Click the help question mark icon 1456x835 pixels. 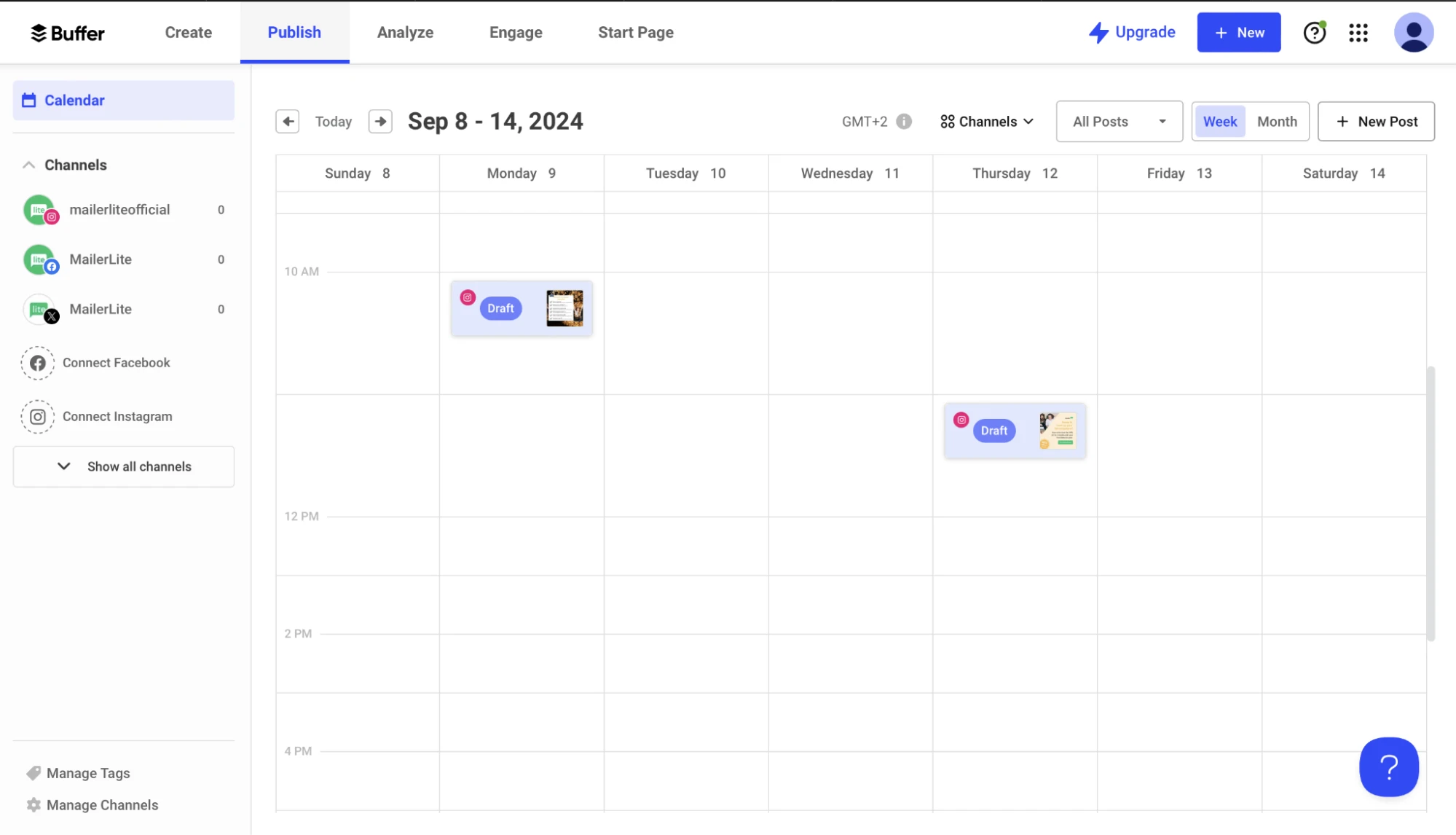1314,32
